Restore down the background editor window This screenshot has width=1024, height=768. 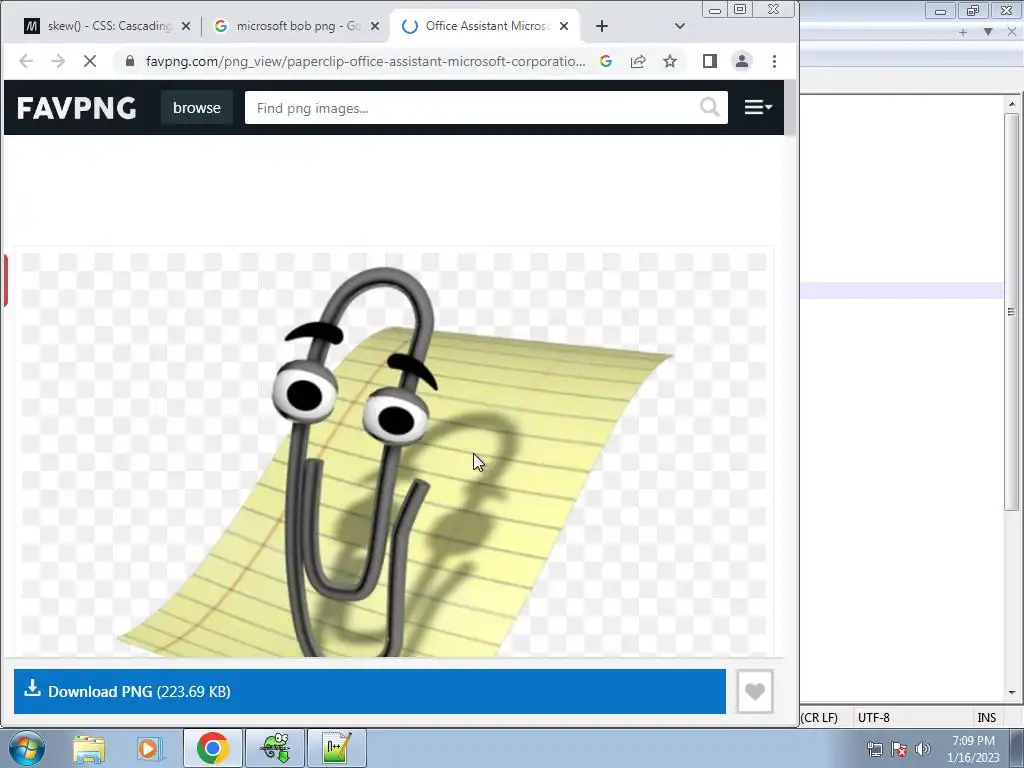tap(973, 10)
